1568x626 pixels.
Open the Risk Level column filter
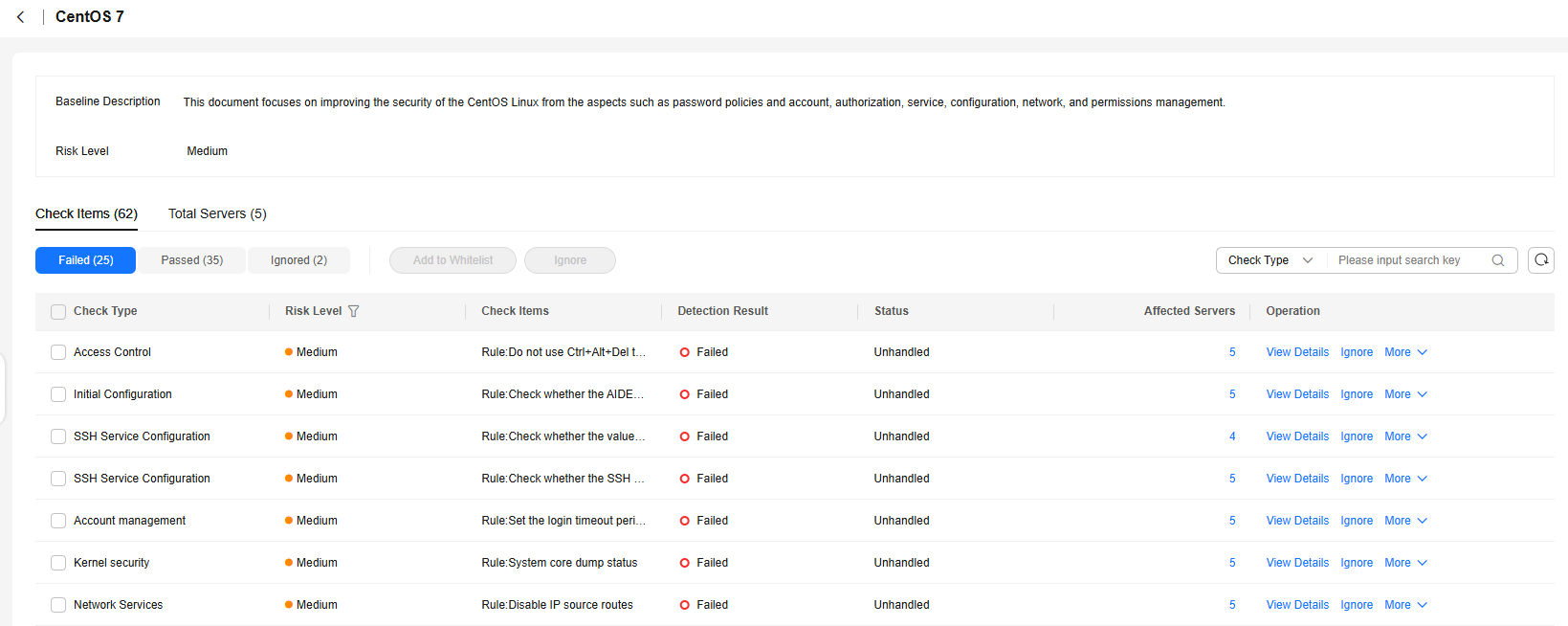point(354,311)
